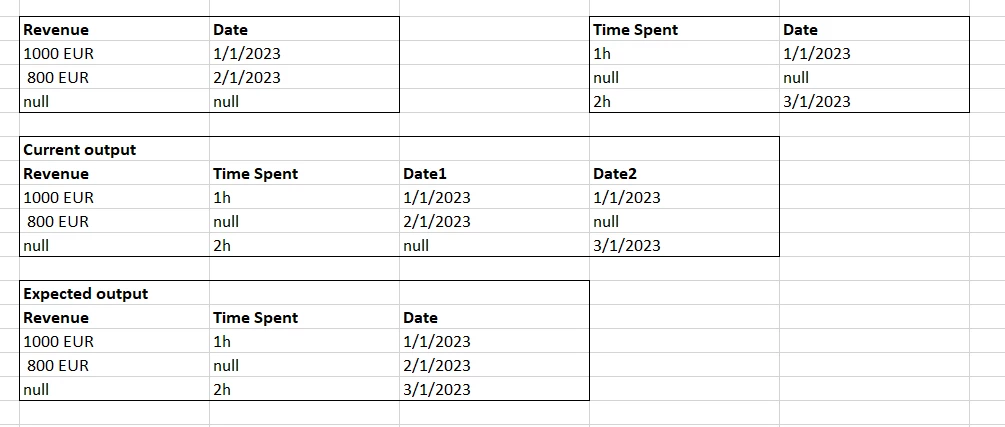
Task: Click 1000 EUR in the top-left table
Action: click(x=114, y=53)
